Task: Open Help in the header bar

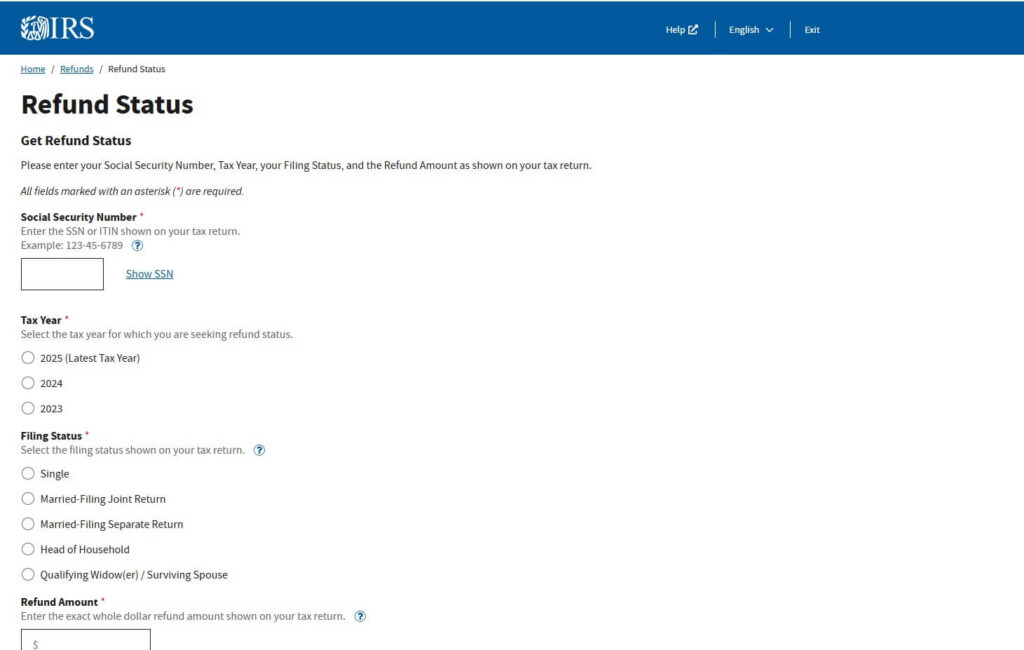Action: pyautogui.click(x=682, y=30)
